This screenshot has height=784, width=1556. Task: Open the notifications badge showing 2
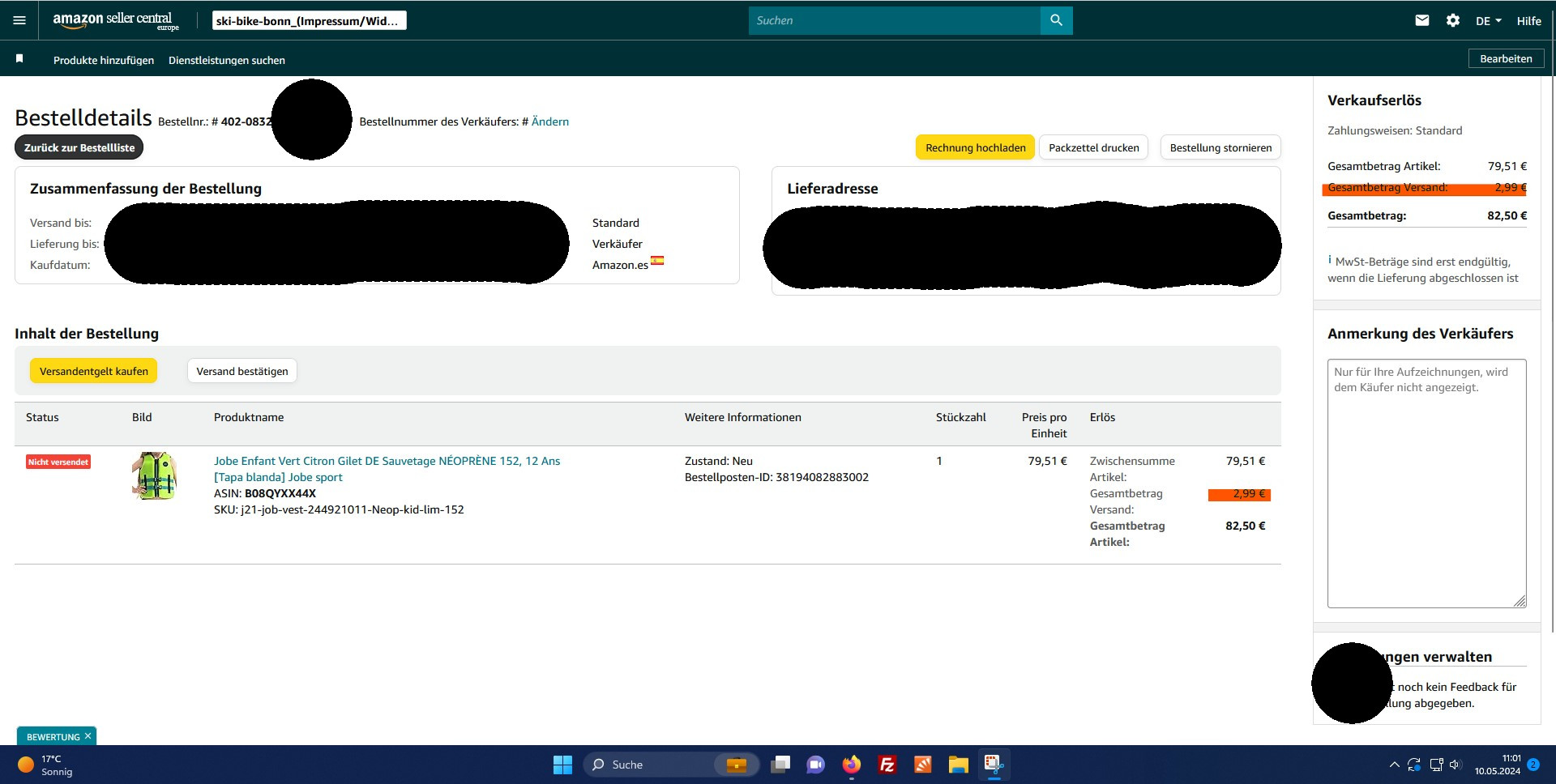pos(1533,765)
